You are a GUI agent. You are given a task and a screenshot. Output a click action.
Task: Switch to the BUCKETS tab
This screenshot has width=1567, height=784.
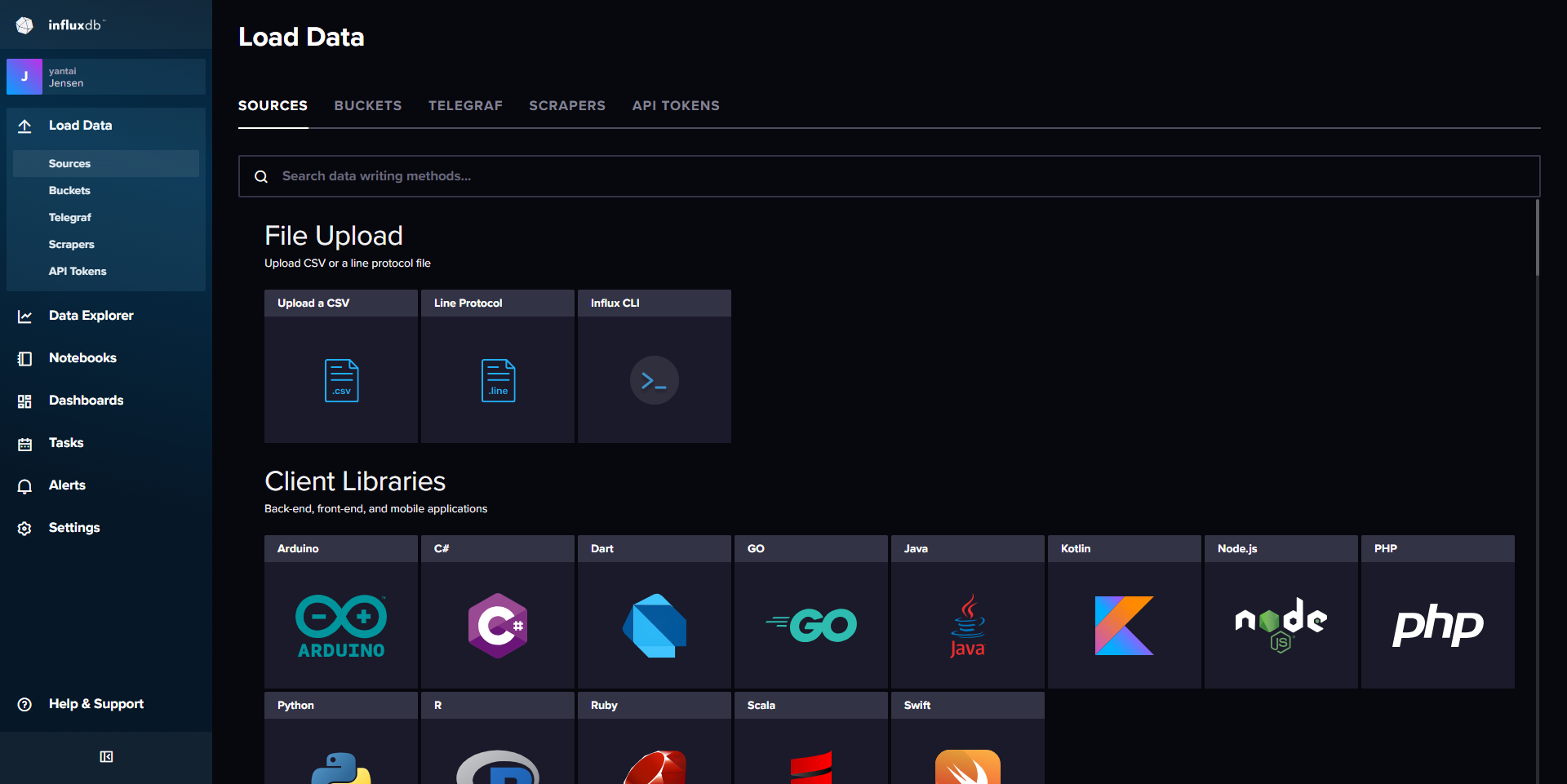[368, 106]
